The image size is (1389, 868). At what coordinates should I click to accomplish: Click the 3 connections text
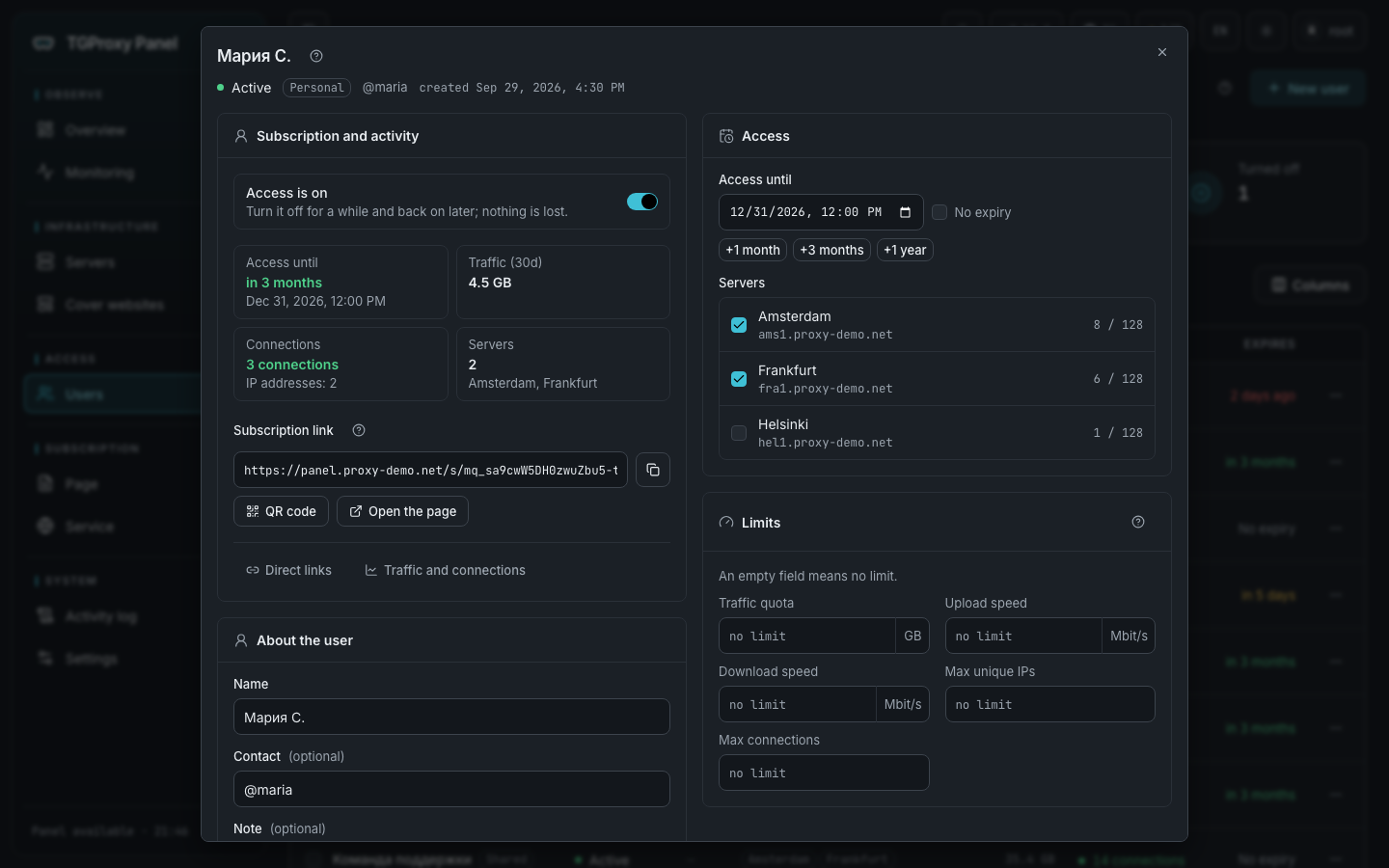tap(292, 365)
